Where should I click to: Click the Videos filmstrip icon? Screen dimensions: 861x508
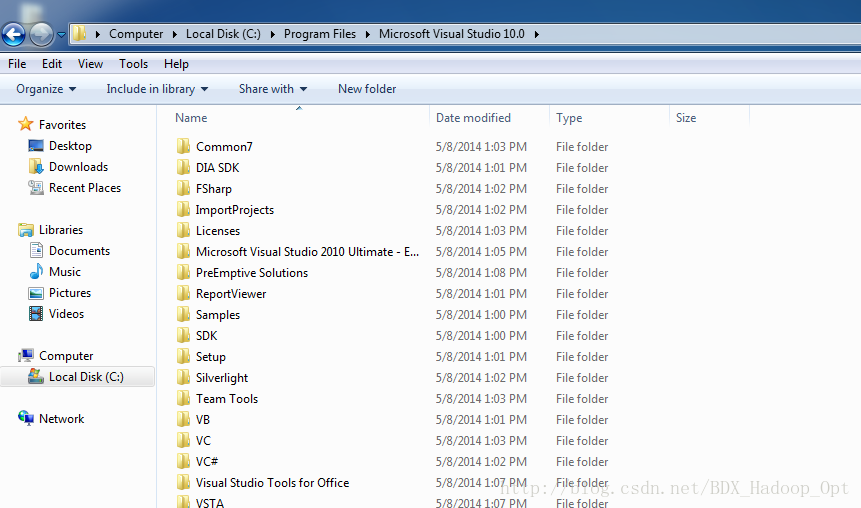point(36,314)
